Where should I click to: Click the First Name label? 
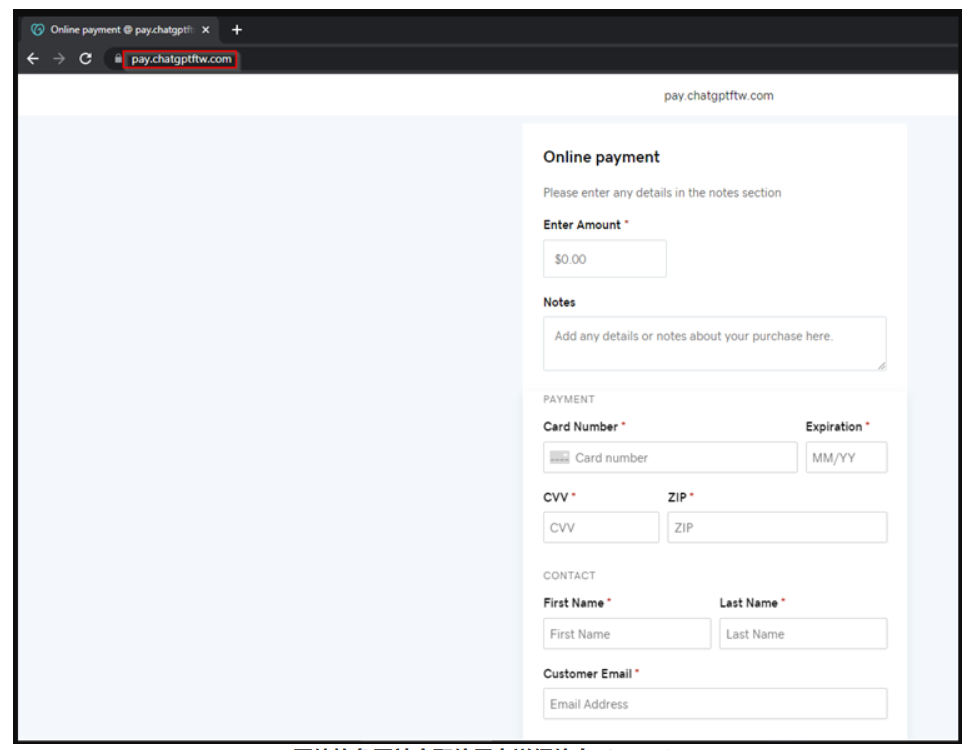[x=573, y=603]
